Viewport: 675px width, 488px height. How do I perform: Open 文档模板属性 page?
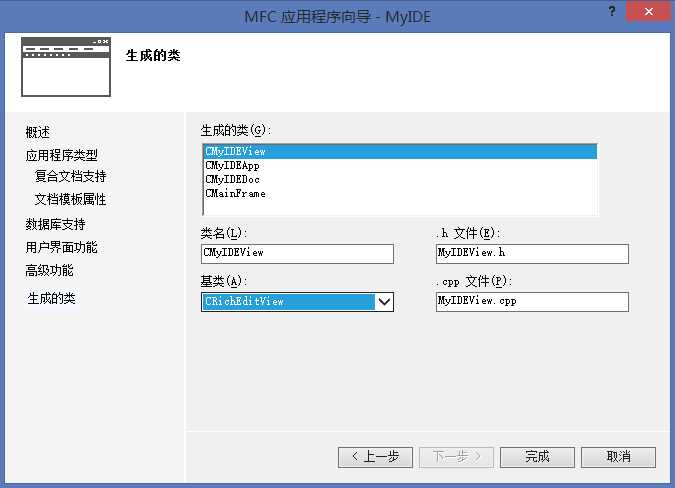(71, 199)
